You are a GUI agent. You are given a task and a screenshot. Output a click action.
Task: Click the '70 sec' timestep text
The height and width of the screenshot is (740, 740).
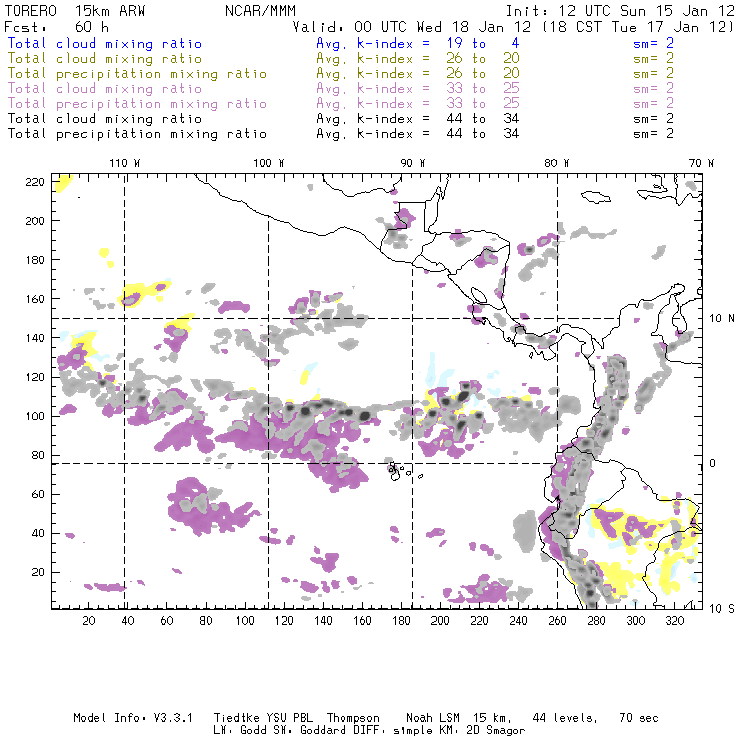coord(639,718)
